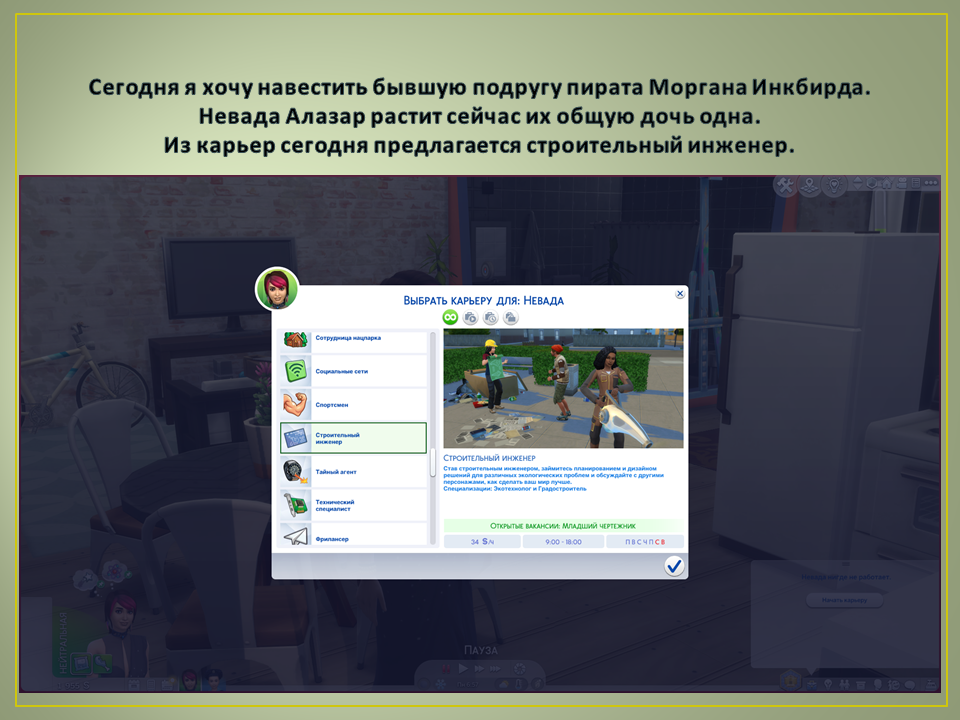
Task: Click the 34 simoleons per hour wage
Action: click(482, 541)
